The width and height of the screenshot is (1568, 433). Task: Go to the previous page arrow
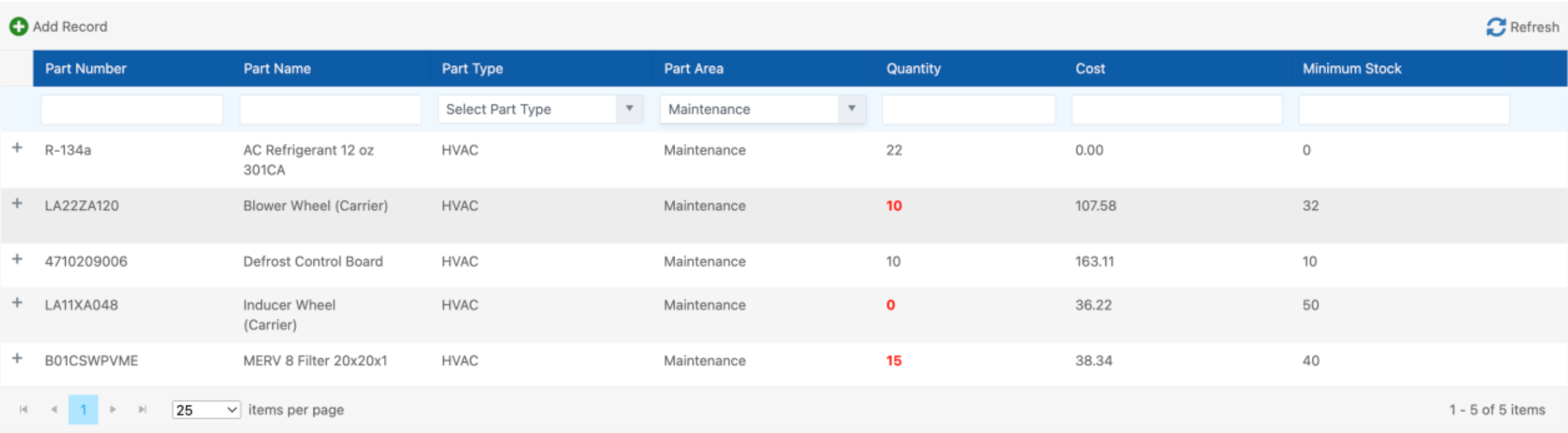point(54,410)
